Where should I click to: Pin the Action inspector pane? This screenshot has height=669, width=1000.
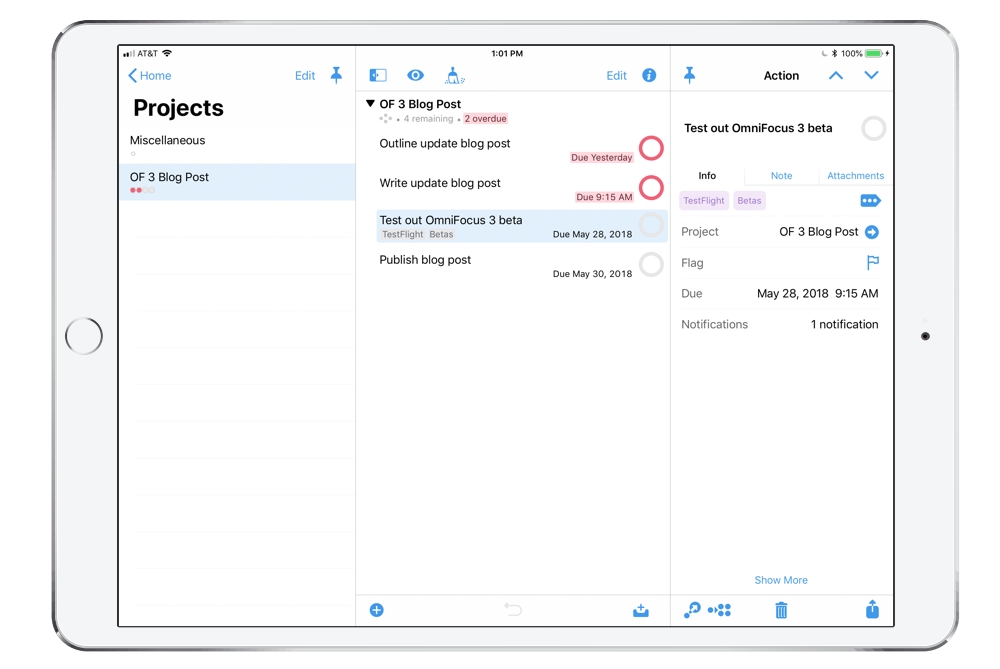coord(689,75)
